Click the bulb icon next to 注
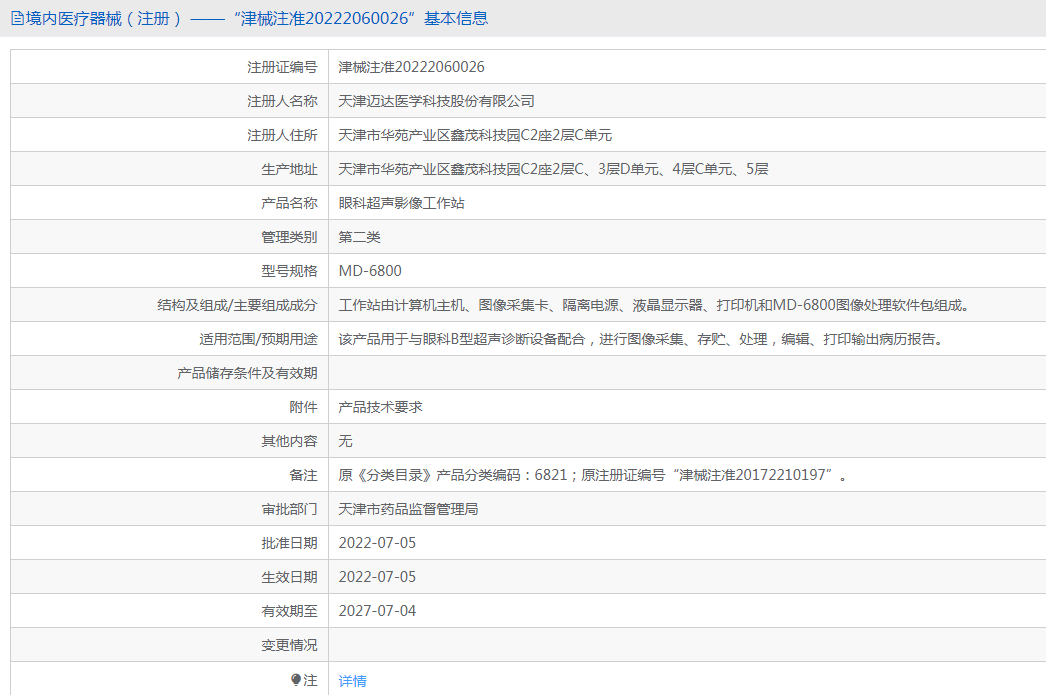1046x695 pixels. tap(296, 680)
